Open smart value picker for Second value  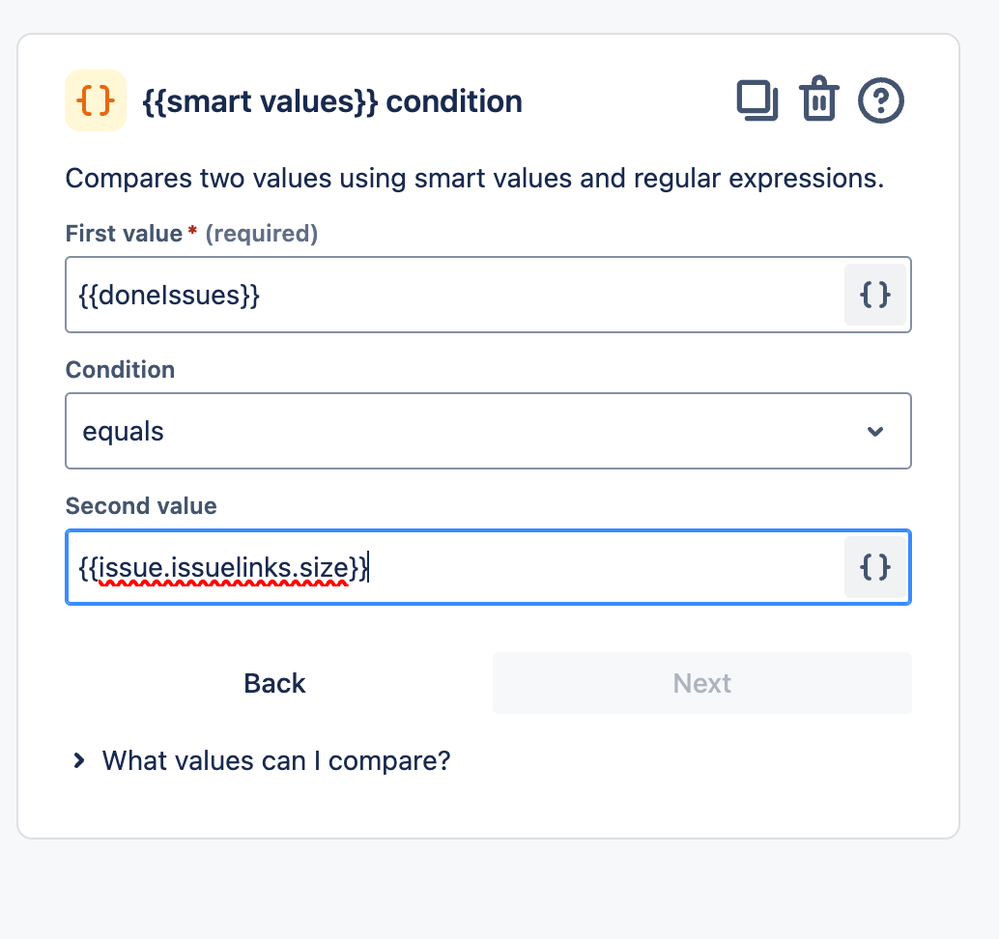point(875,567)
